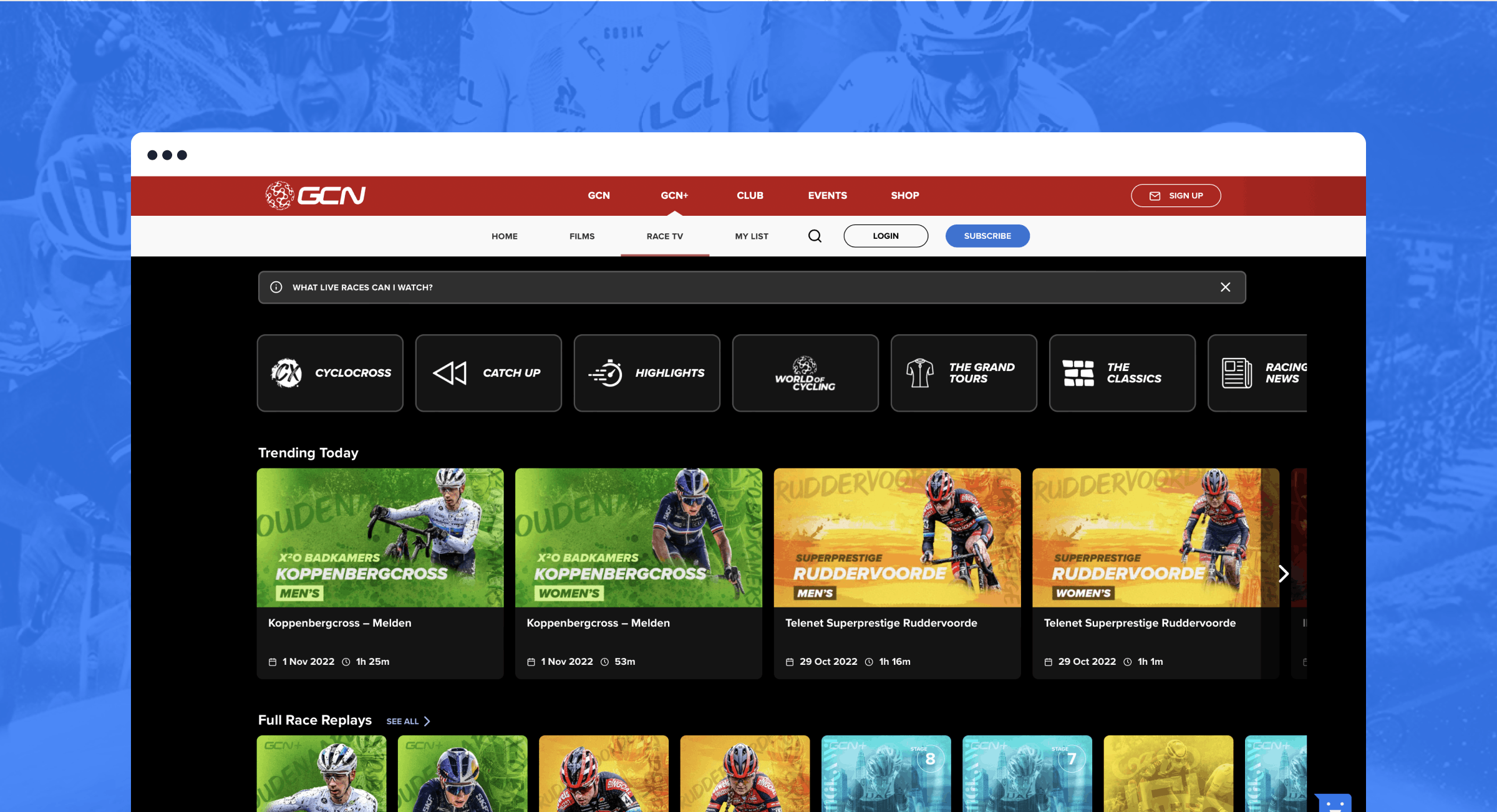The image size is (1497, 812).
Task: Switch to the Films tab
Action: pos(581,236)
